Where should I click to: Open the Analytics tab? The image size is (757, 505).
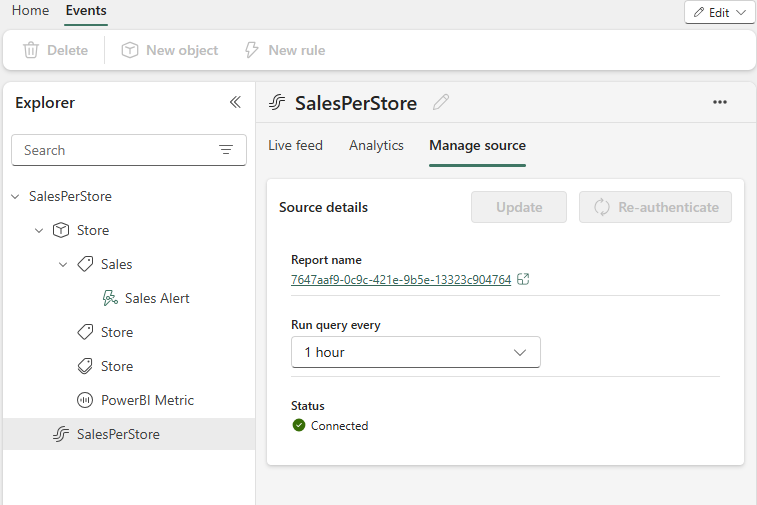376,145
